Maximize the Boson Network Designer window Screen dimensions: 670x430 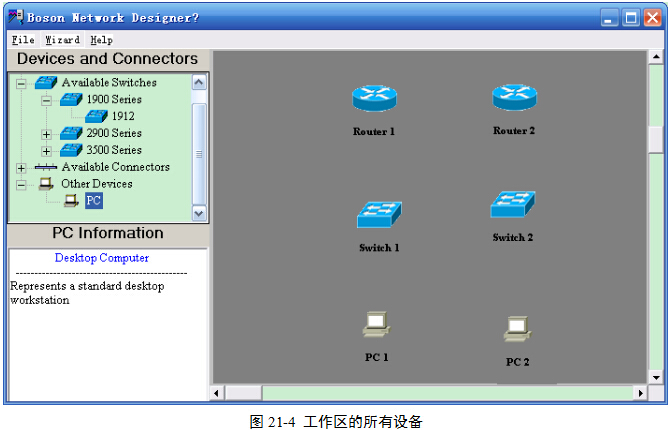[x=631, y=18]
